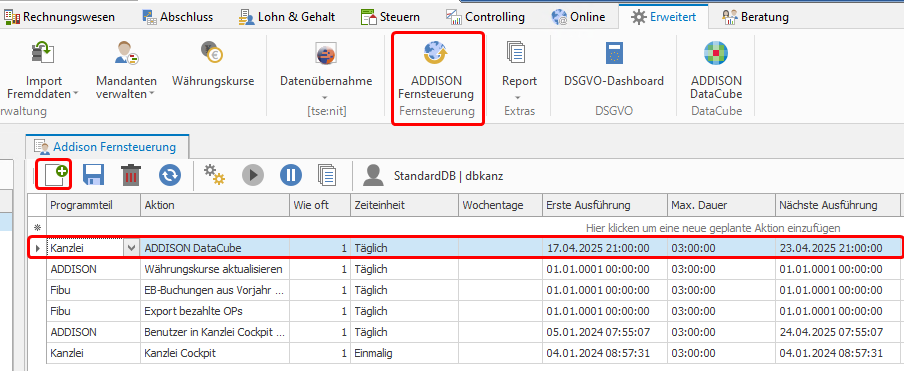This screenshot has height=371, width=904.
Task: Click next execution 23.04.2025 21:00:00
Action: (837, 248)
